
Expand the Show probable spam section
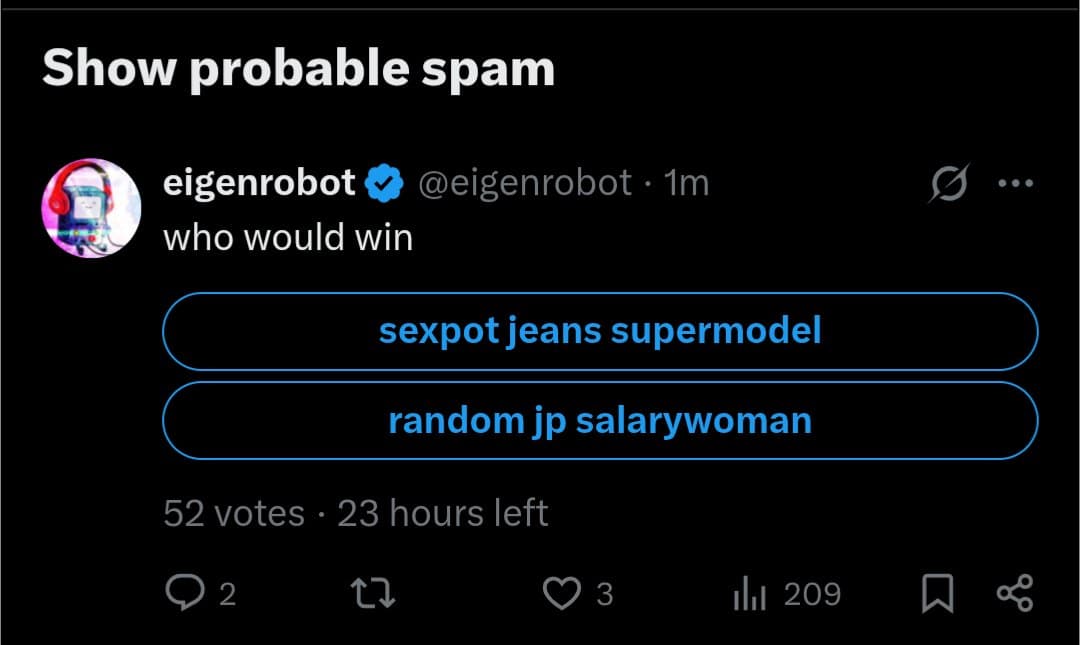pos(298,69)
